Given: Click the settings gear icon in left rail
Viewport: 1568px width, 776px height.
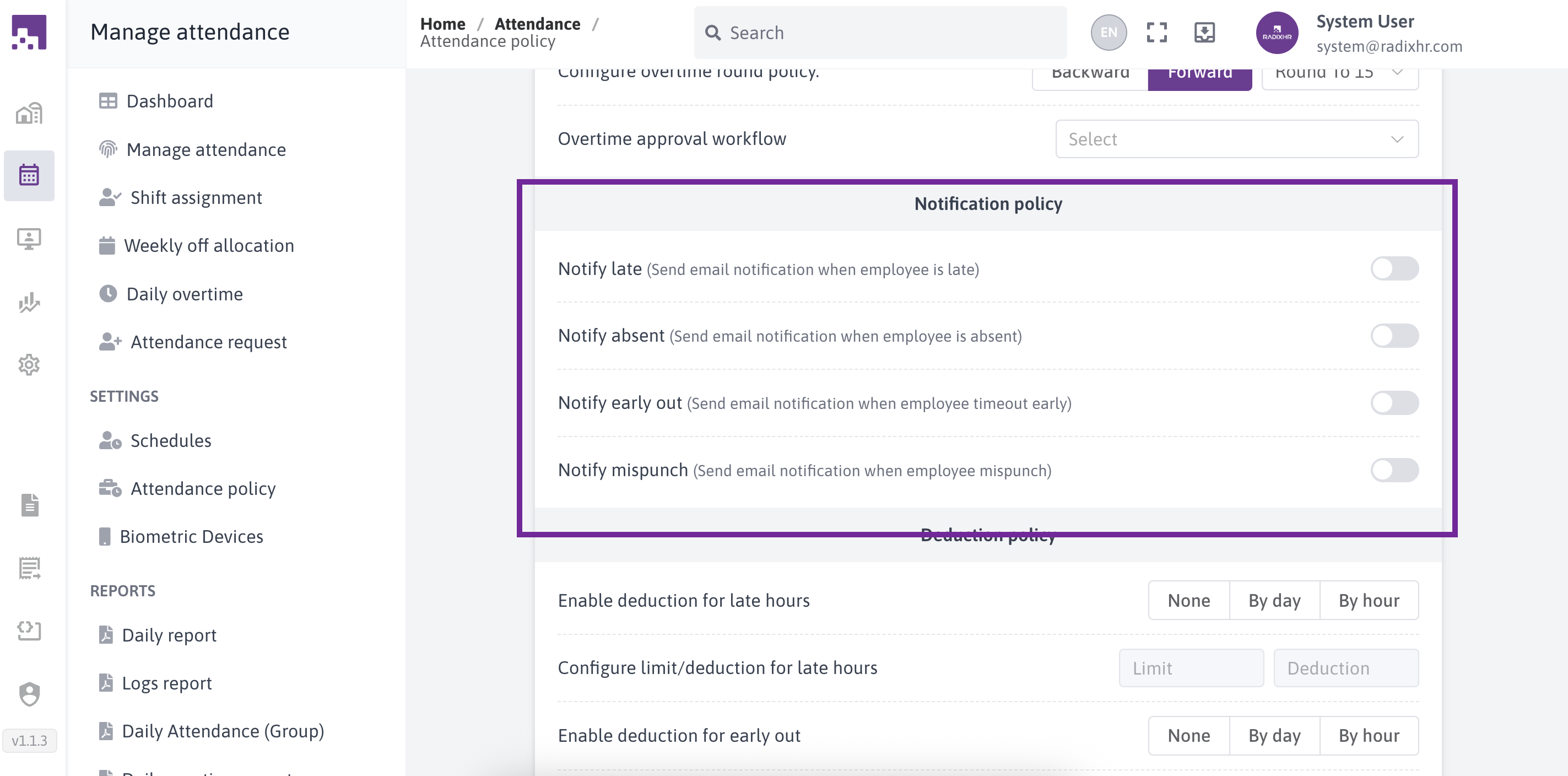Looking at the screenshot, I should pos(29,365).
